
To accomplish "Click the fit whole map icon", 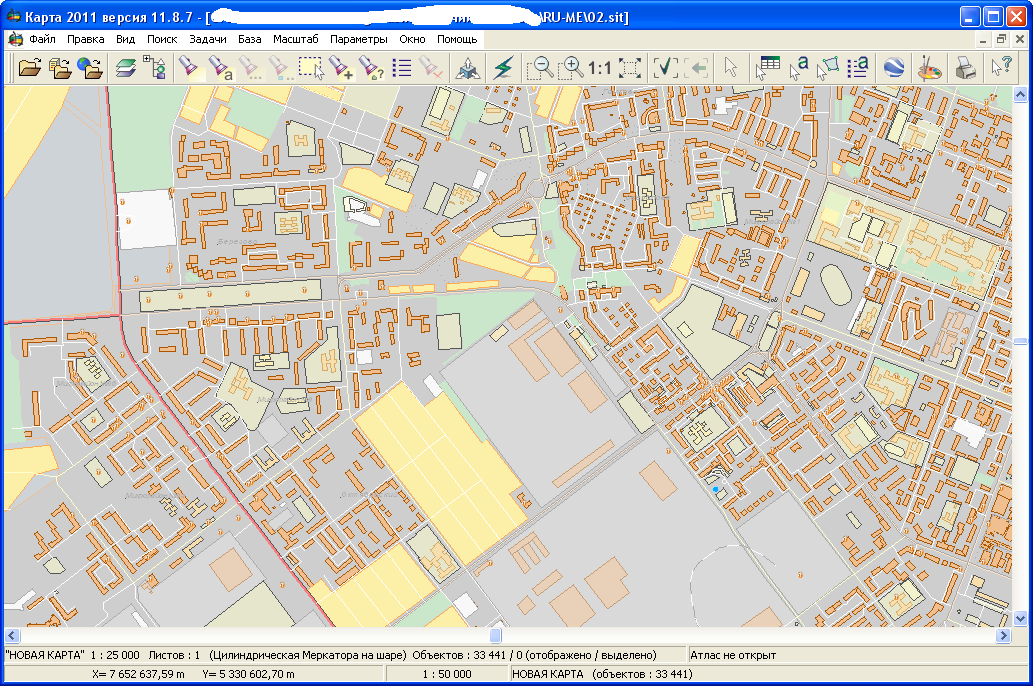I will point(630,68).
